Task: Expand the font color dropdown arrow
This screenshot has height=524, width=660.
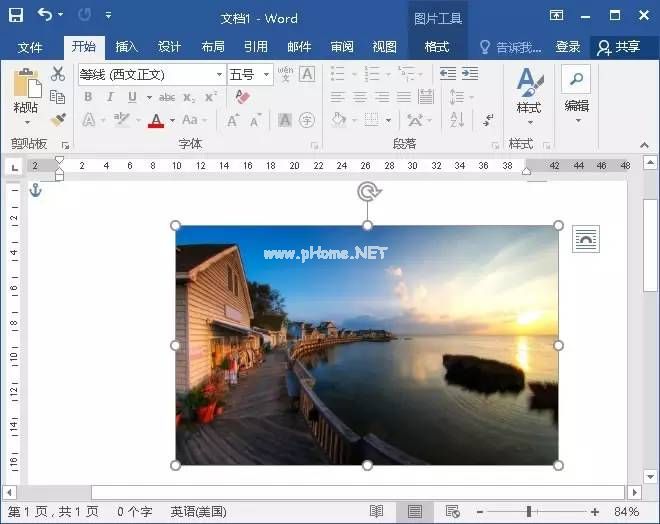Action: (173, 120)
